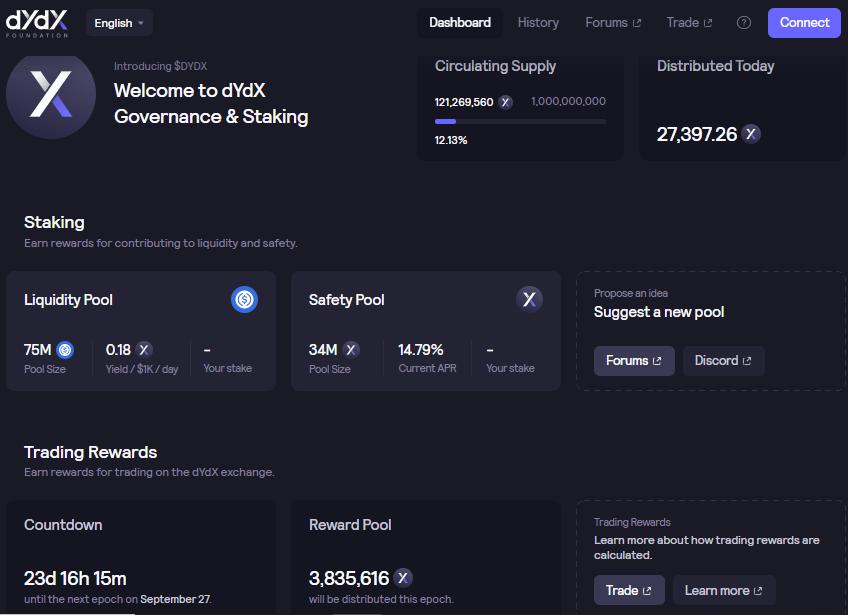Open the History tab
This screenshot has width=848, height=615.
pos(538,22)
